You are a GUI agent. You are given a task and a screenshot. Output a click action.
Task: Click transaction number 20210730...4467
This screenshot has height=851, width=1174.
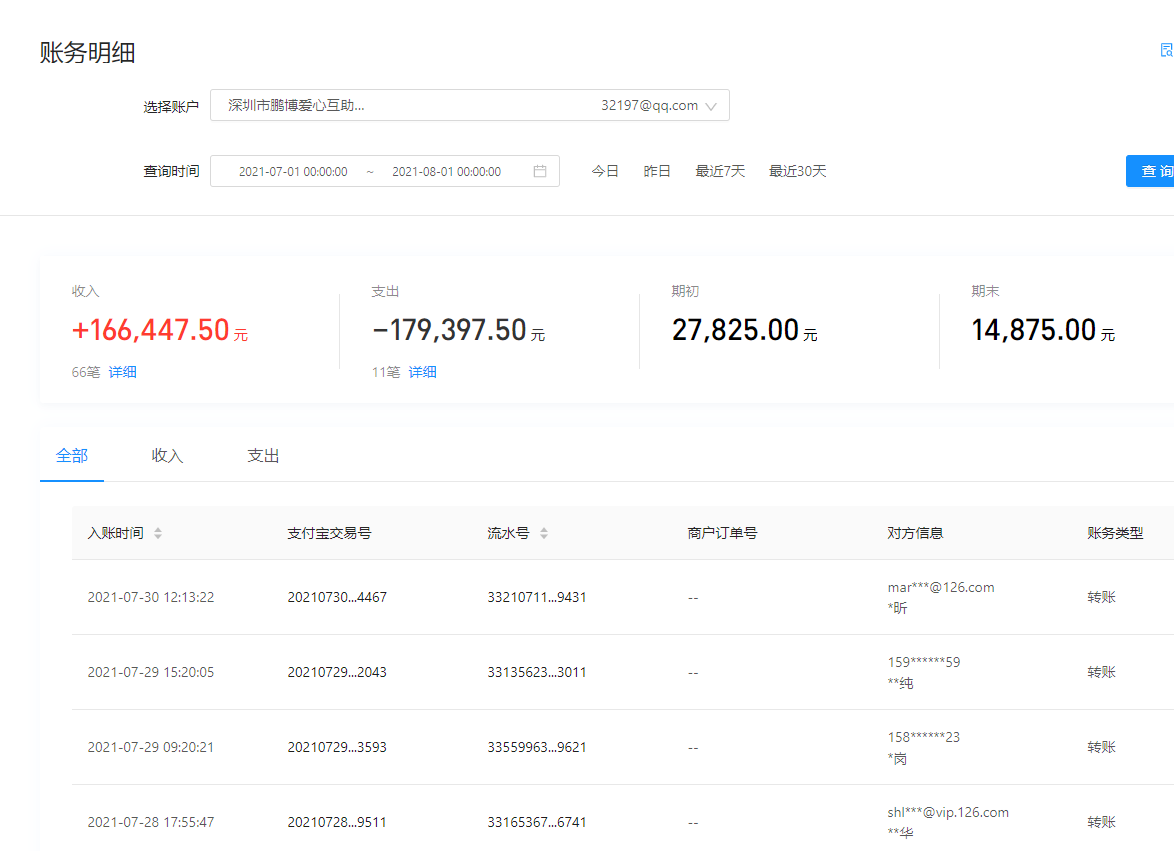336,598
